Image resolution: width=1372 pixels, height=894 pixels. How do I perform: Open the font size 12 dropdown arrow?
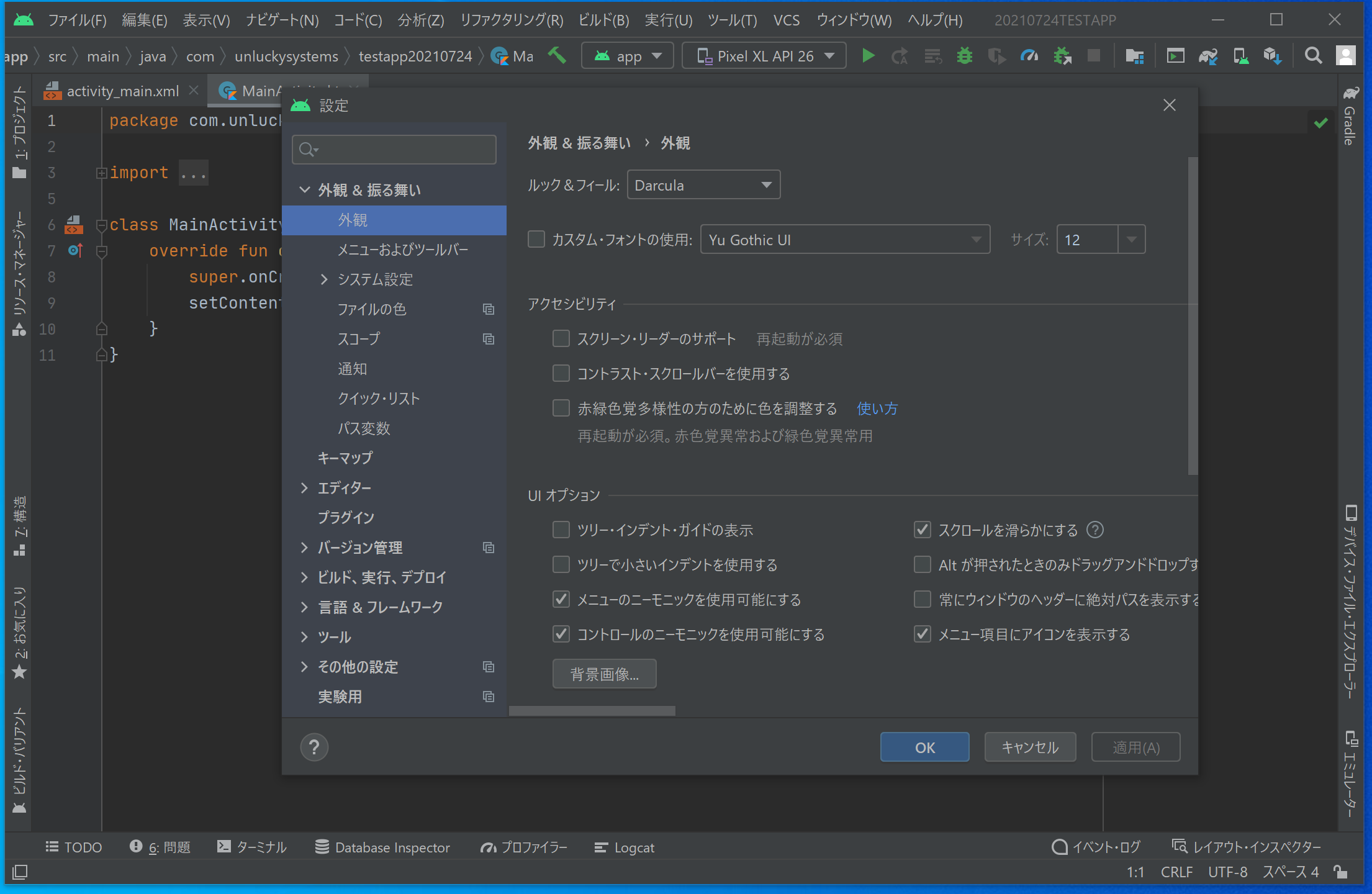[x=1132, y=240]
